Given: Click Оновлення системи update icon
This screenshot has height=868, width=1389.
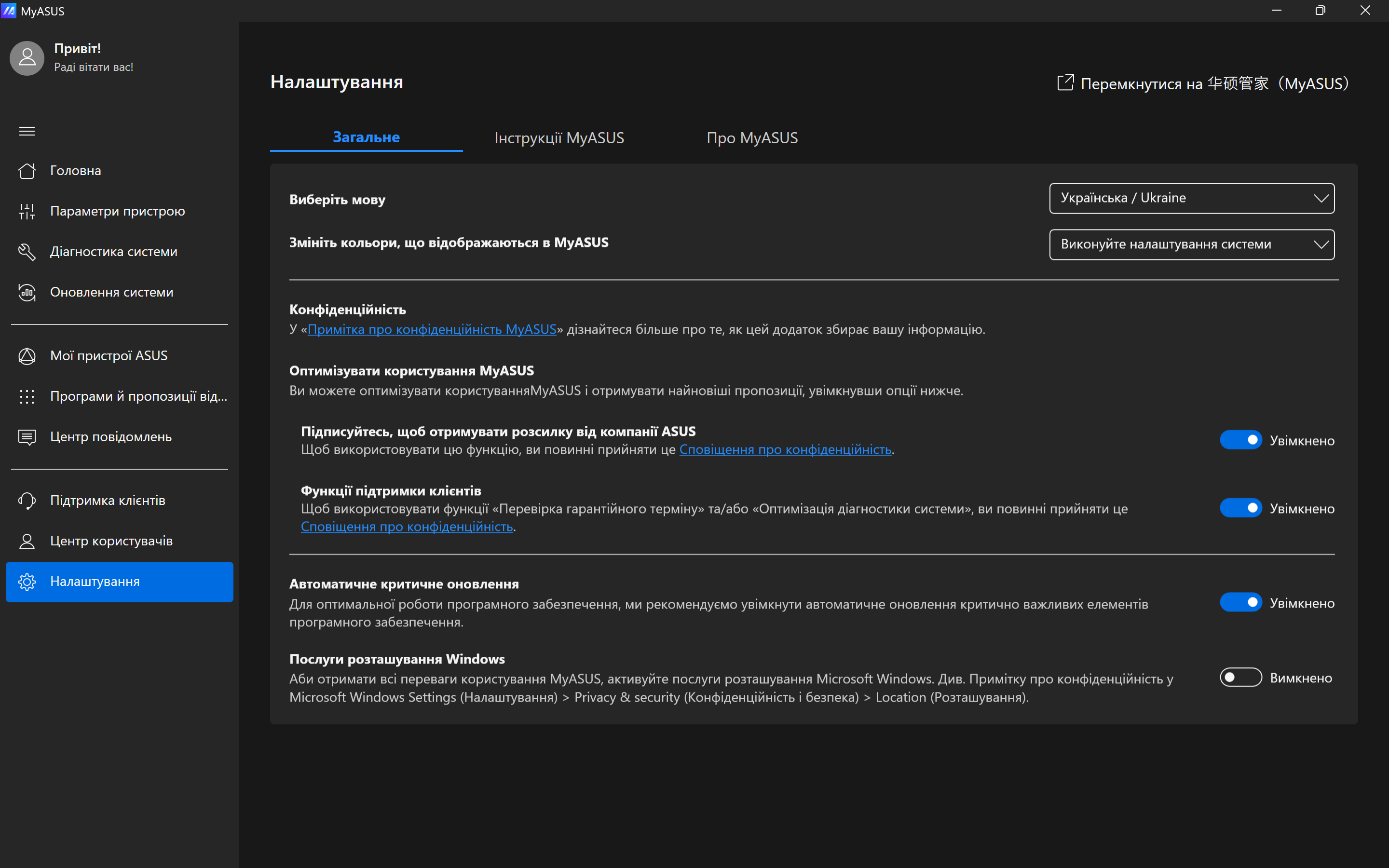Looking at the screenshot, I should coord(27,292).
